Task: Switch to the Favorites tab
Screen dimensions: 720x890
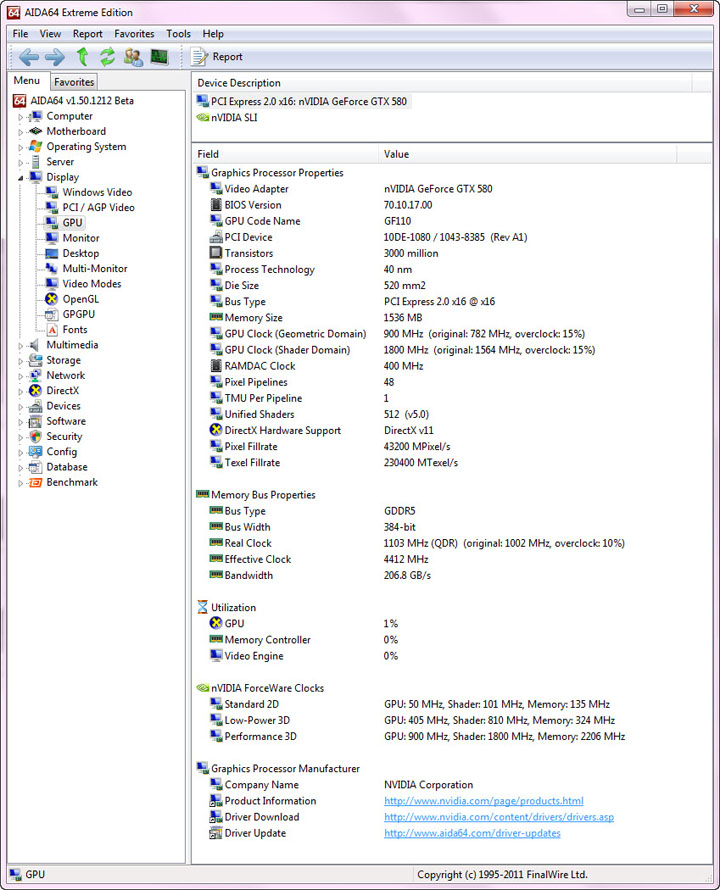Action: pos(74,82)
